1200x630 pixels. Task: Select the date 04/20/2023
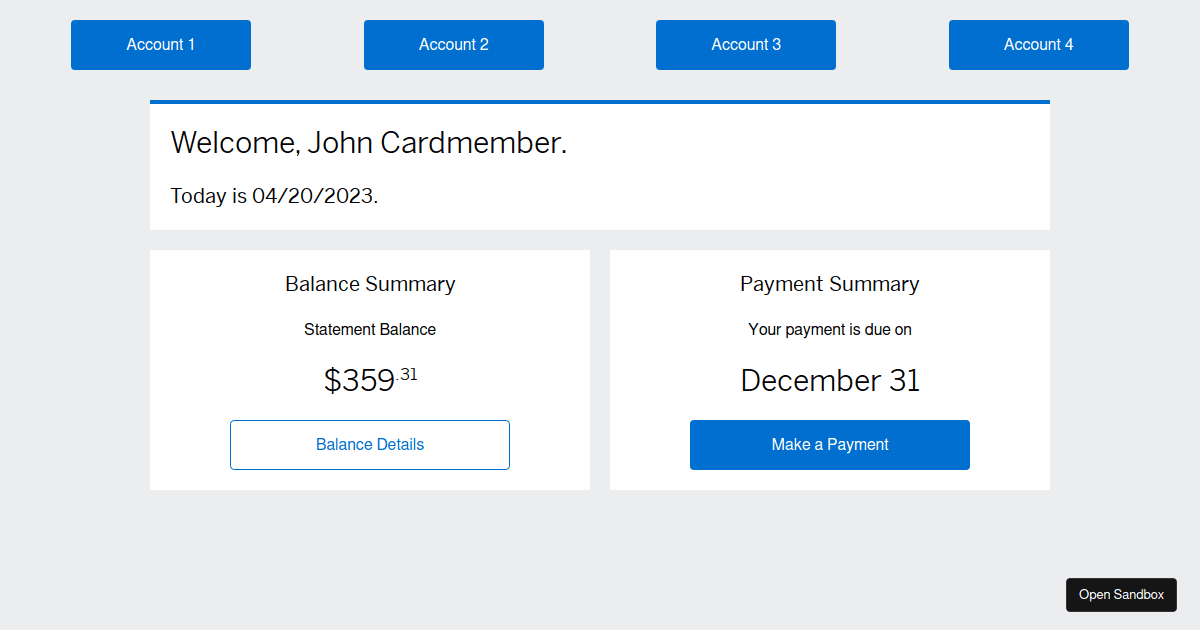click(313, 196)
